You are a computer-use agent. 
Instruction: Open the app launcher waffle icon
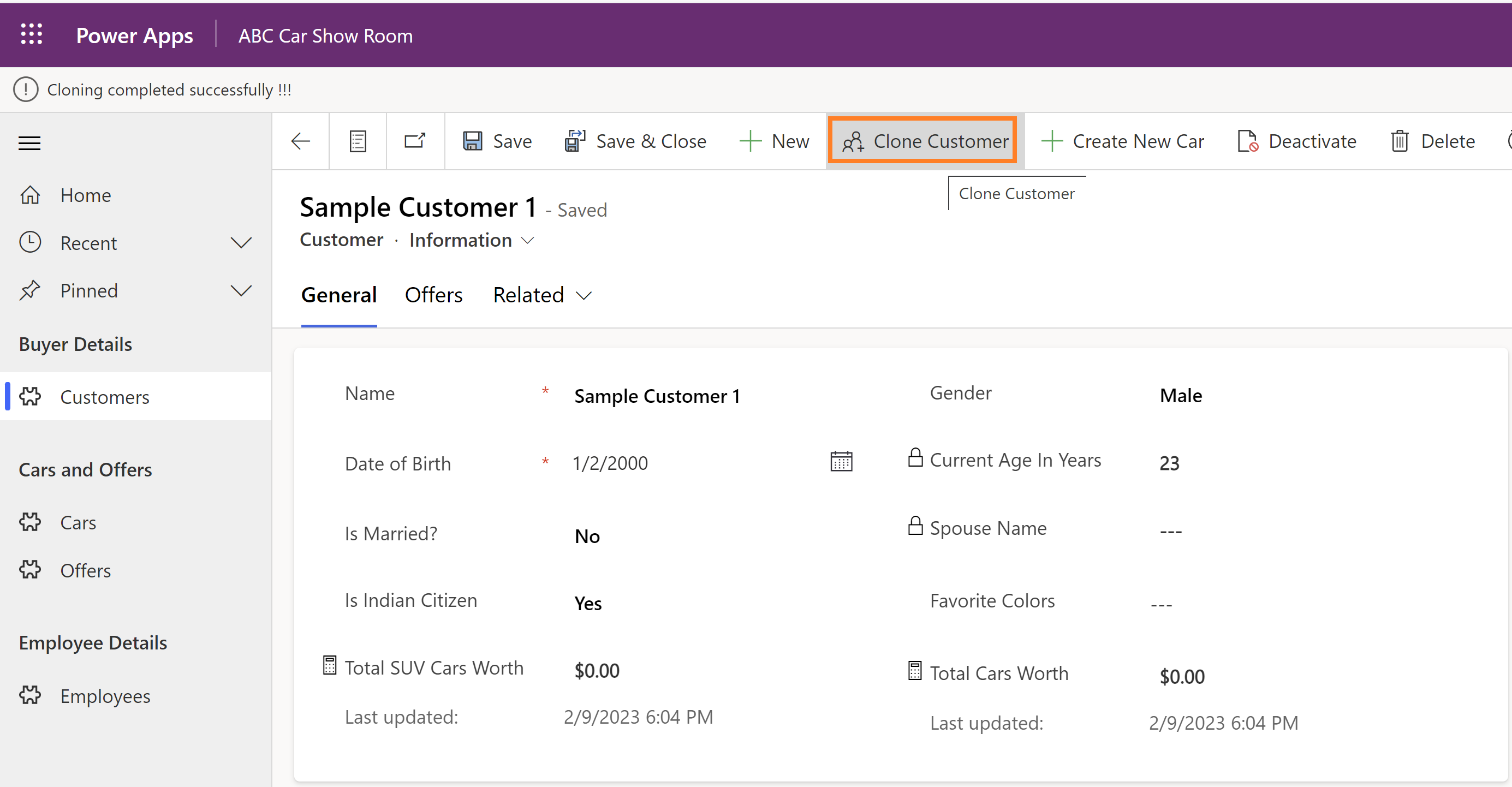click(32, 34)
